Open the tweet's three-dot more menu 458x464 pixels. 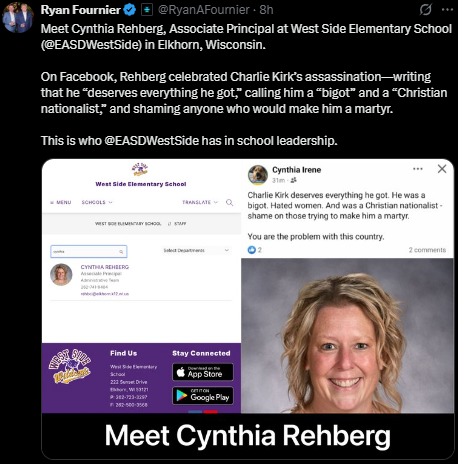[x=447, y=10]
